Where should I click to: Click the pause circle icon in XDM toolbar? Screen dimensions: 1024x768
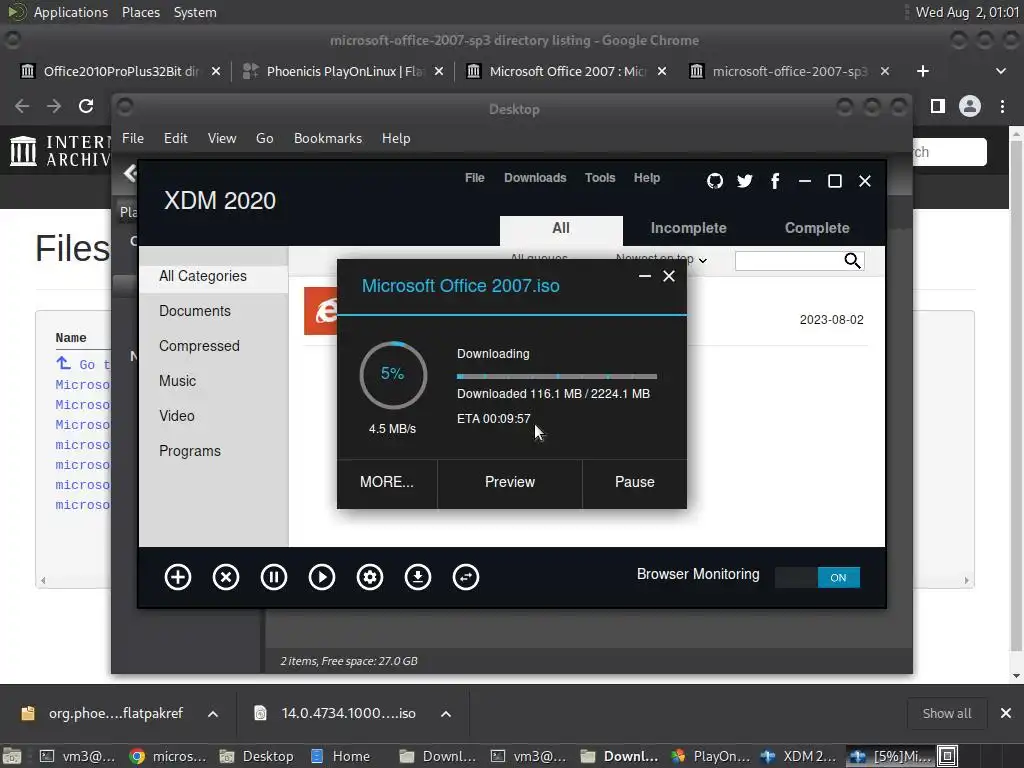pyautogui.click(x=274, y=577)
